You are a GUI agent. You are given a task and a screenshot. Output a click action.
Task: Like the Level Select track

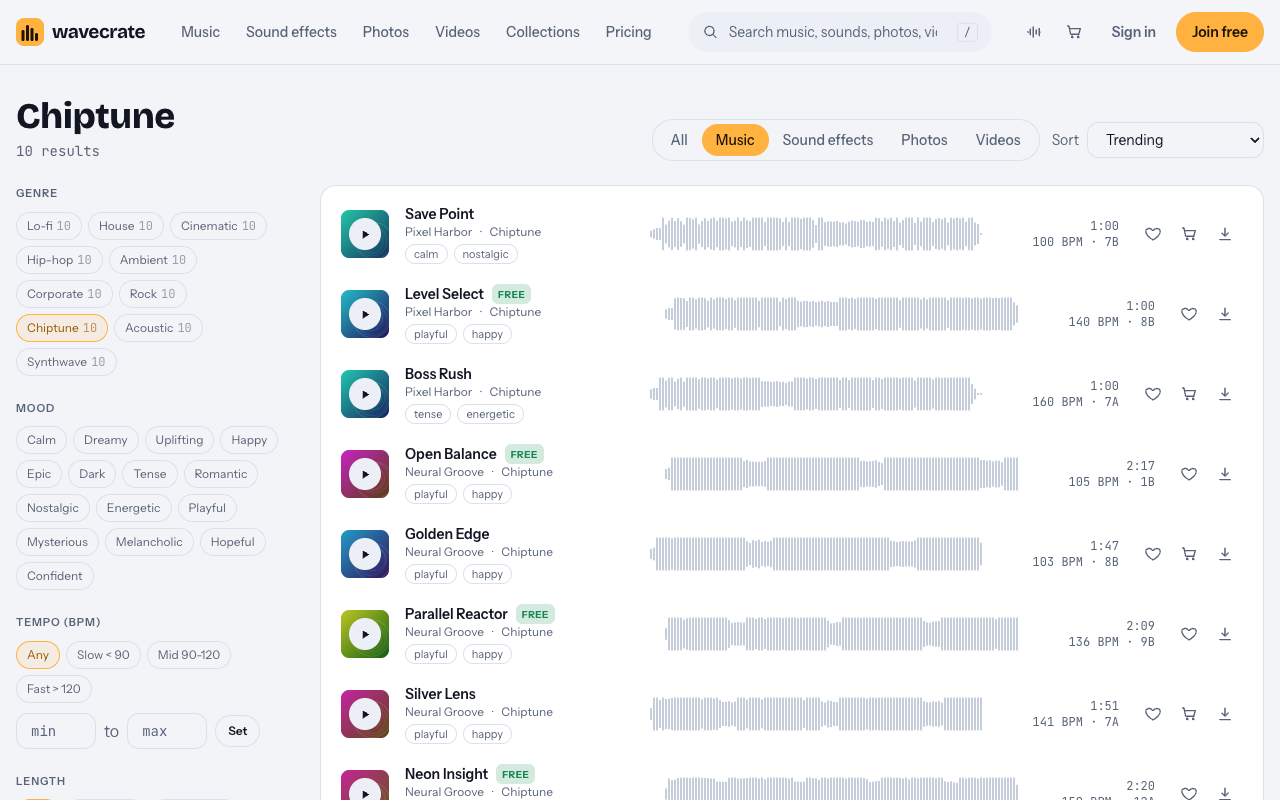pos(1189,314)
